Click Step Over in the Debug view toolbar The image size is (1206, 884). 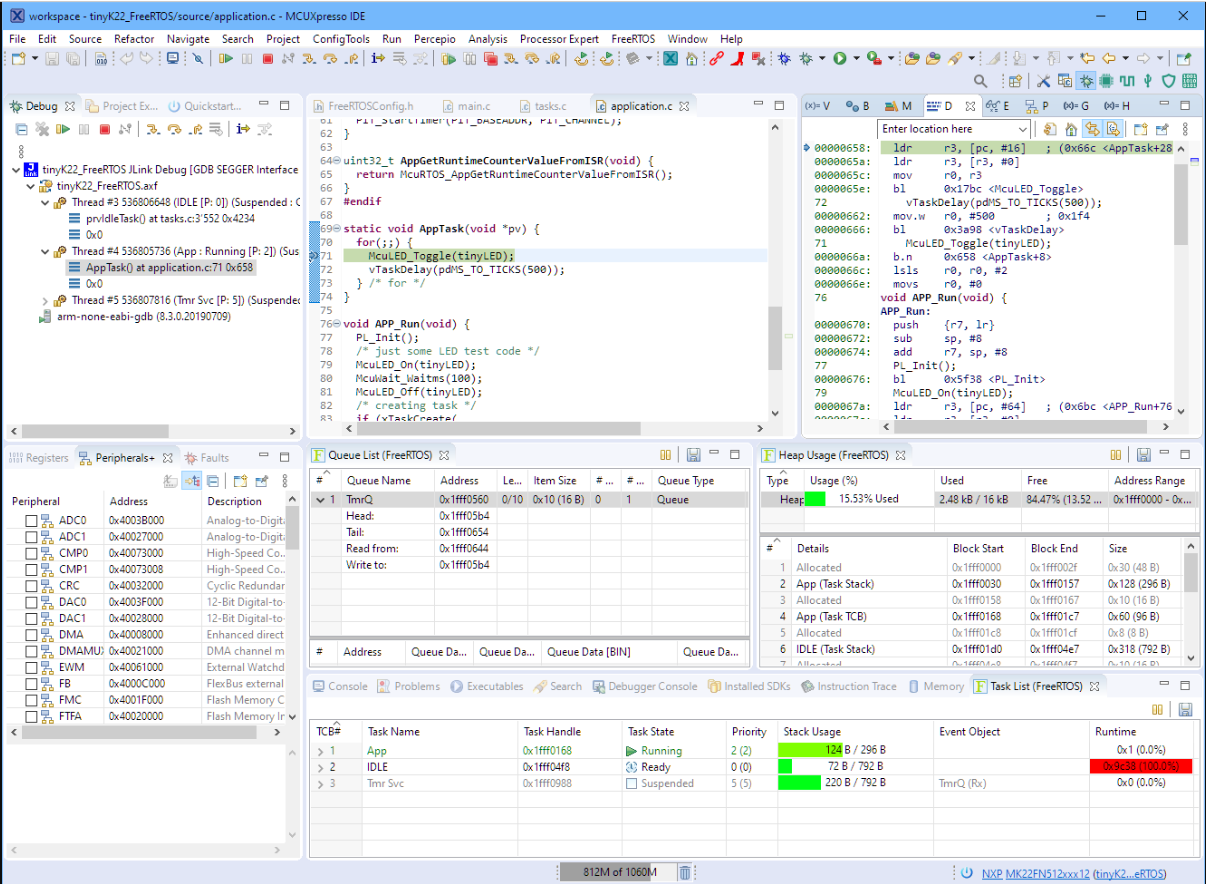175,129
